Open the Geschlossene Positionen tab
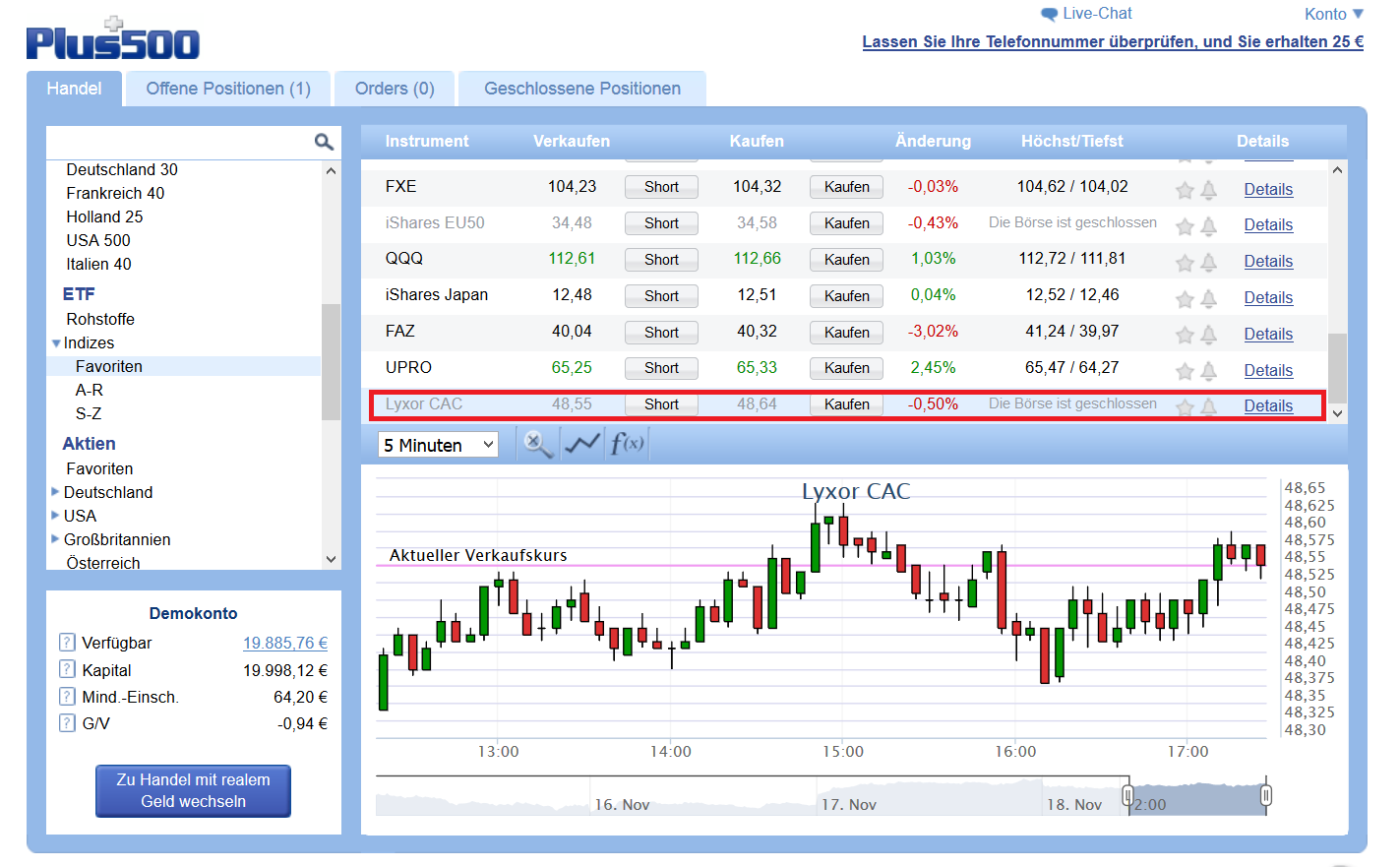This screenshot has height=867, width=1400. tap(582, 89)
